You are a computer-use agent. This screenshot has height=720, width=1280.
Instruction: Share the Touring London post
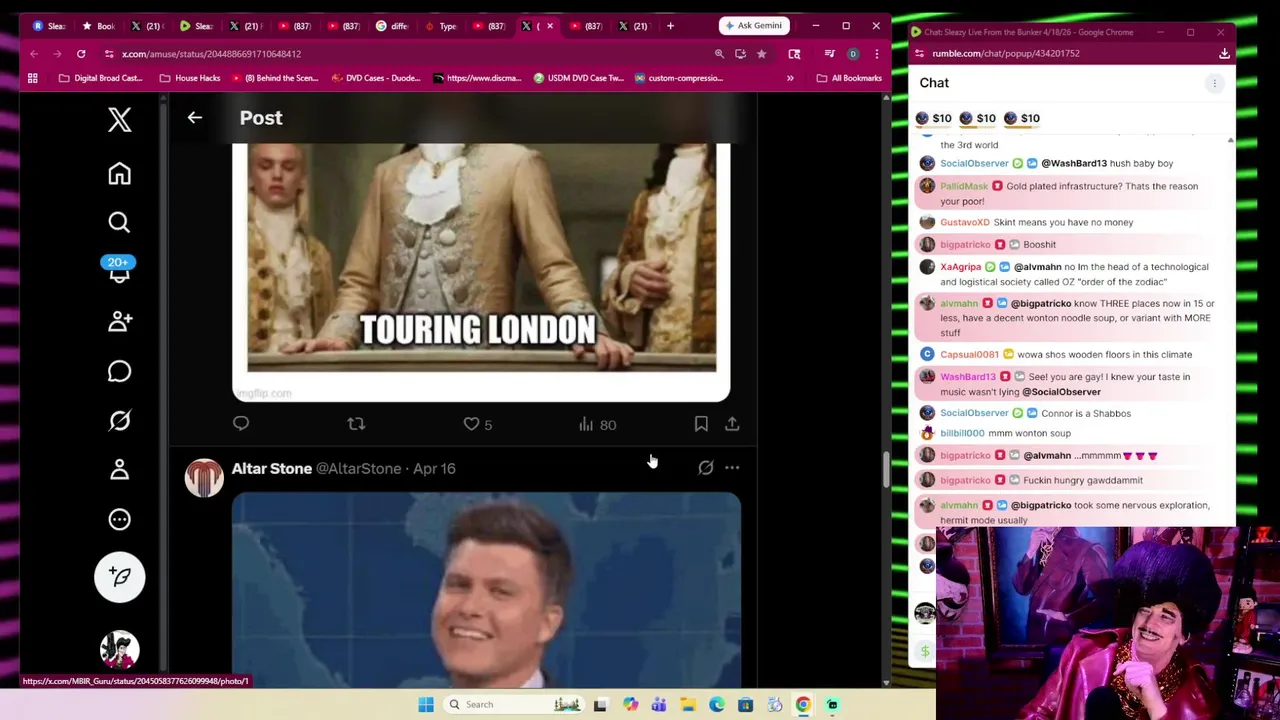(732, 424)
